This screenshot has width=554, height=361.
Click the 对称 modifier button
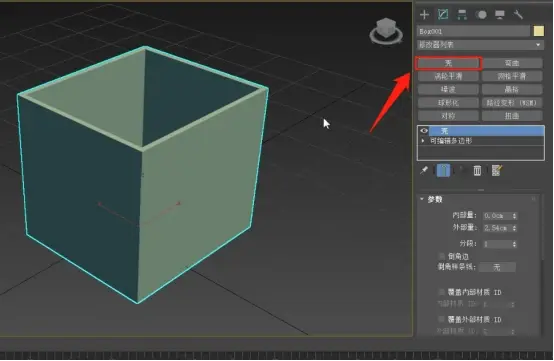(448, 116)
